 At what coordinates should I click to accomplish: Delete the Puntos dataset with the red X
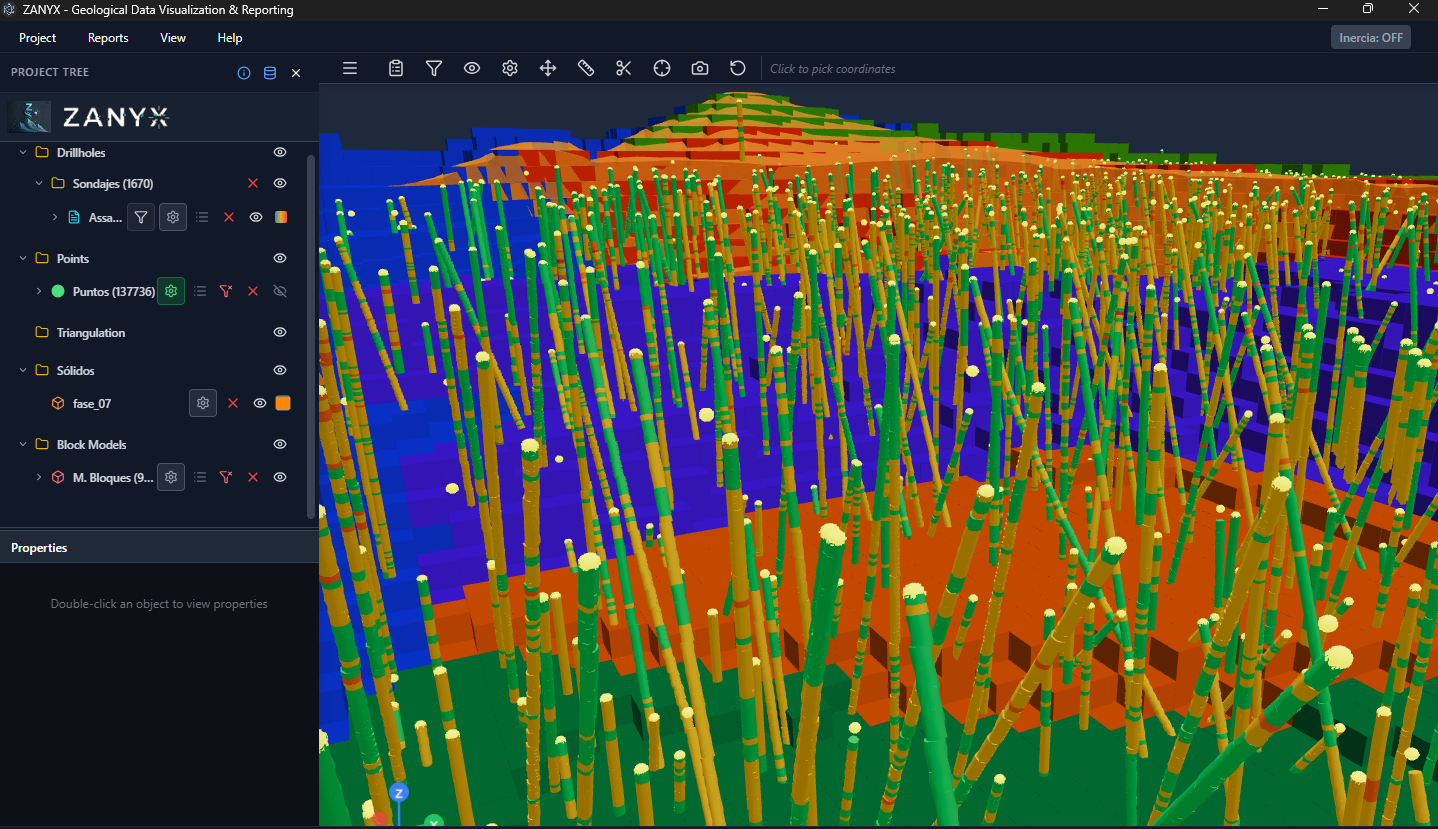[252, 291]
